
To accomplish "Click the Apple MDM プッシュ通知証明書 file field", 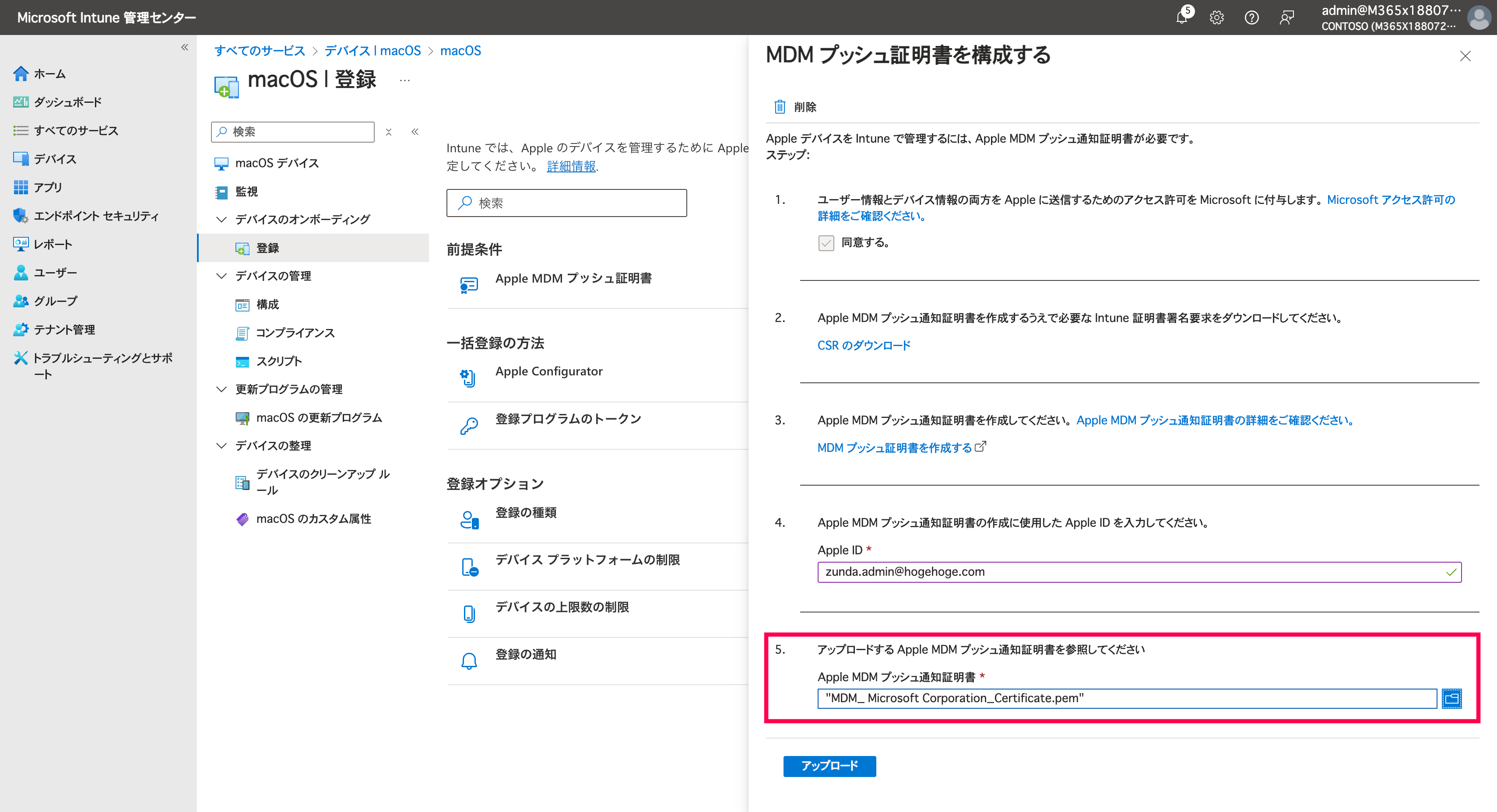I will [x=1127, y=698].
